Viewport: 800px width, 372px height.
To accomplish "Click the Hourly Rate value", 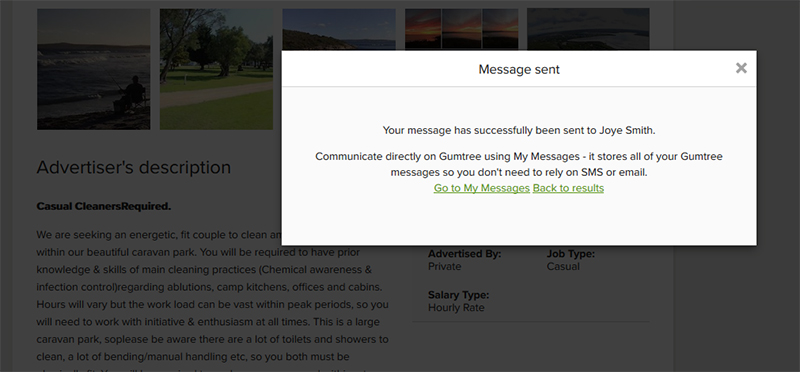I will 456,308.
